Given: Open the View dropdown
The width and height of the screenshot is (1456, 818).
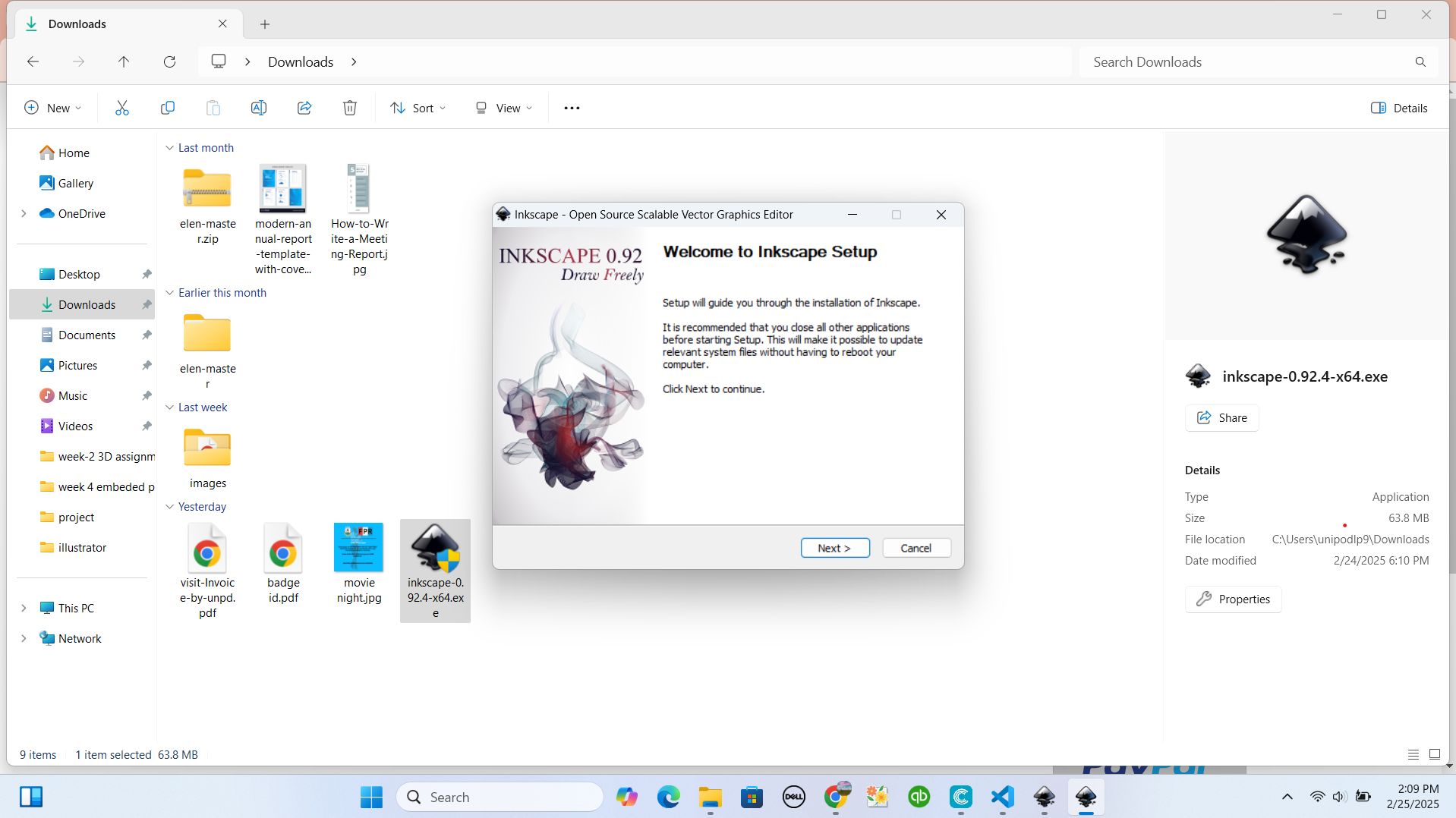Looking at the screenshot, I should [503, 108].
